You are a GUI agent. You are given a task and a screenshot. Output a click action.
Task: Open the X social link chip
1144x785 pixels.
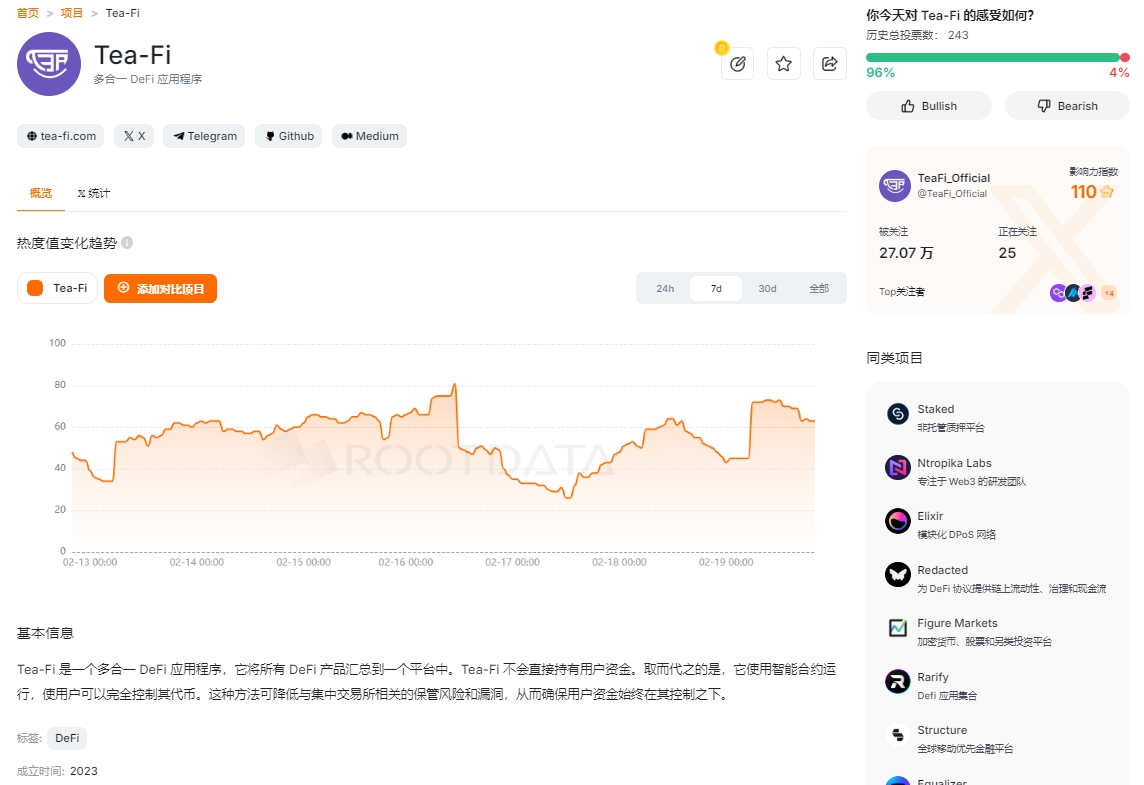click(x=134, y=136)
